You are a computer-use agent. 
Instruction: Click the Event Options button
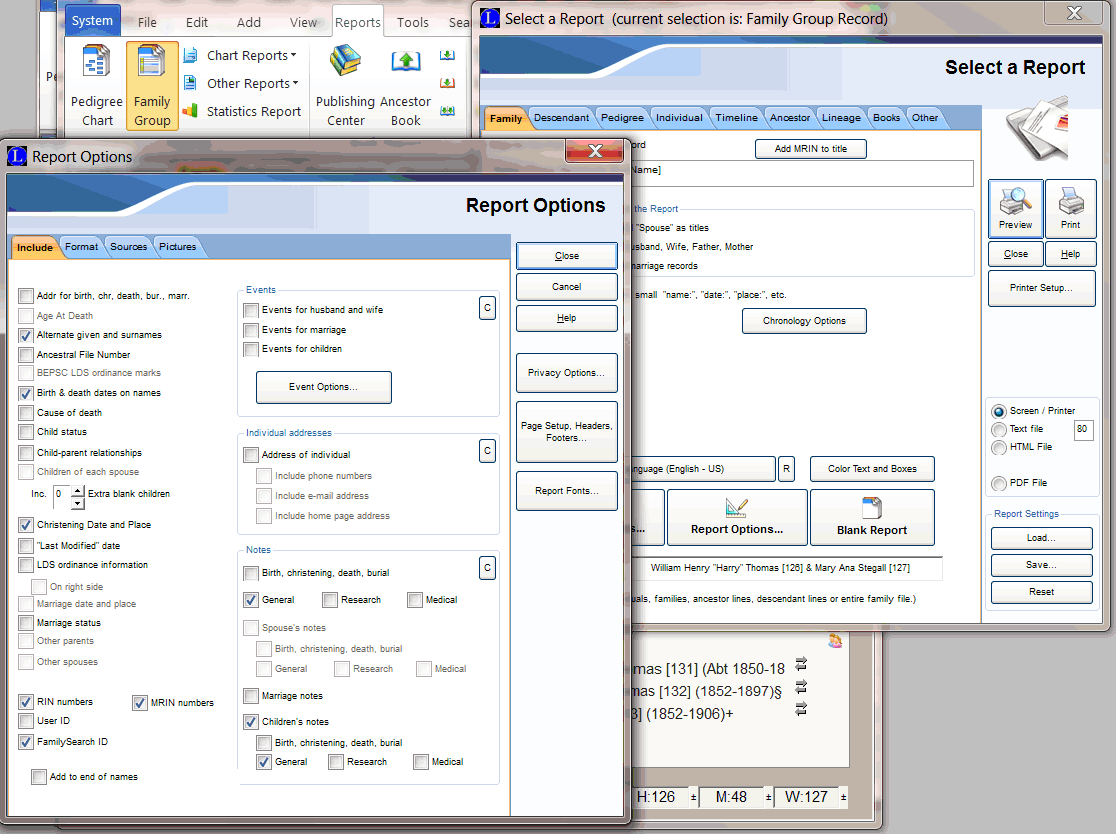[x=323, y=387]
